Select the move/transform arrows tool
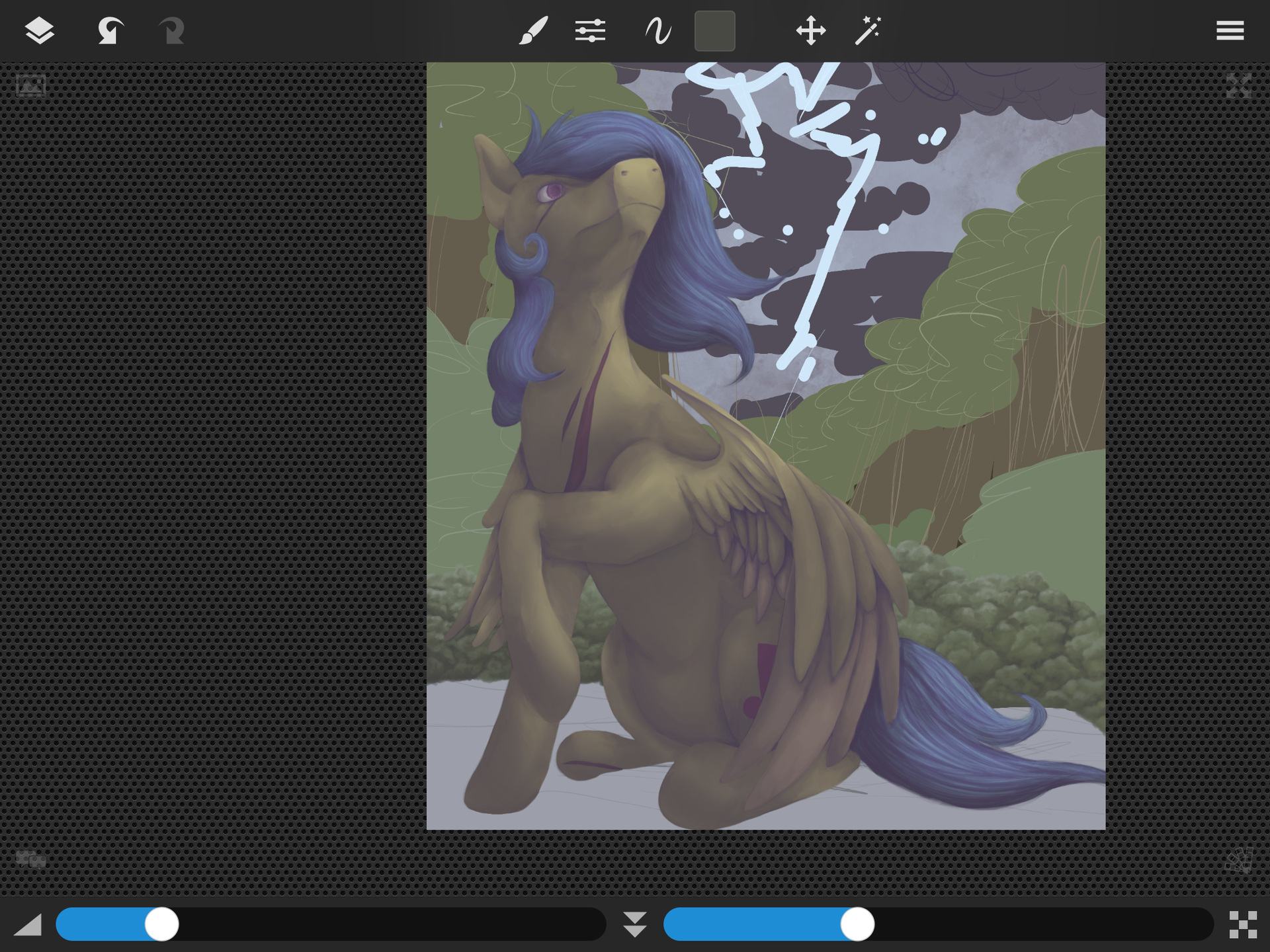Viewport: 1270px width, 952px height. pyautogui.click(x=810, y=30)
